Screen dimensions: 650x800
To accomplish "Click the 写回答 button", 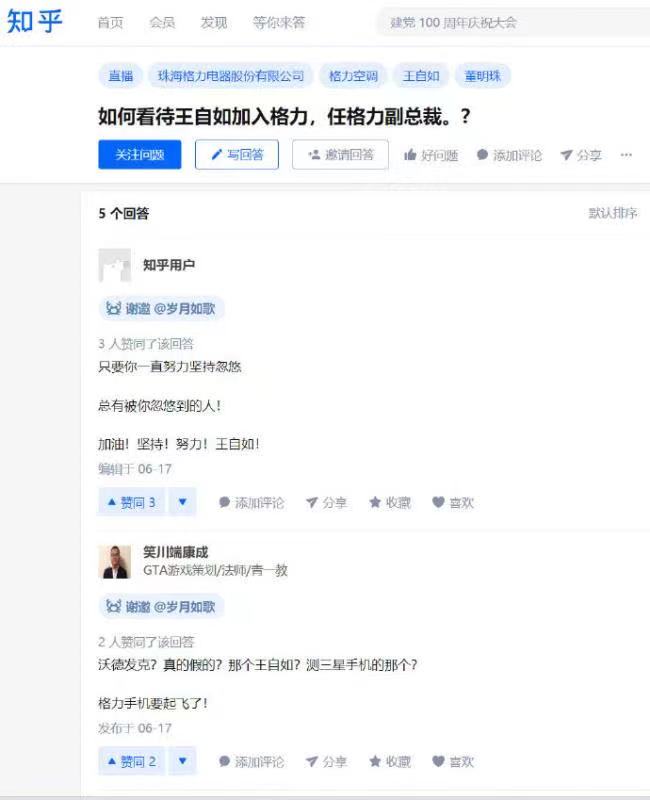I will click(237, 155).
